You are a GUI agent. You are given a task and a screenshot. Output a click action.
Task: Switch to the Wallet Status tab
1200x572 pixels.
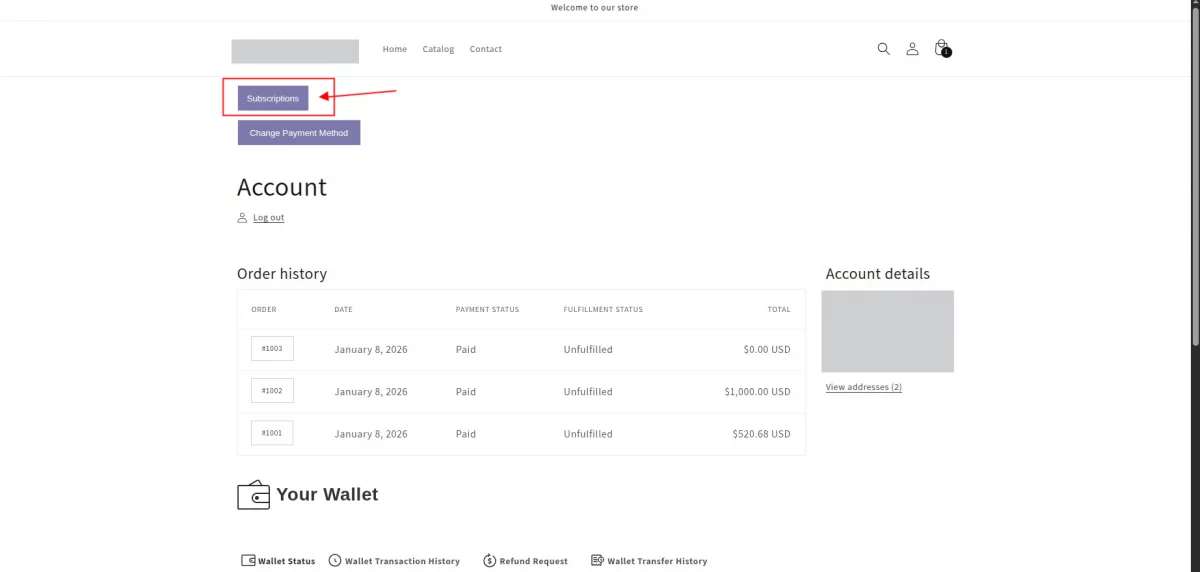278,561
